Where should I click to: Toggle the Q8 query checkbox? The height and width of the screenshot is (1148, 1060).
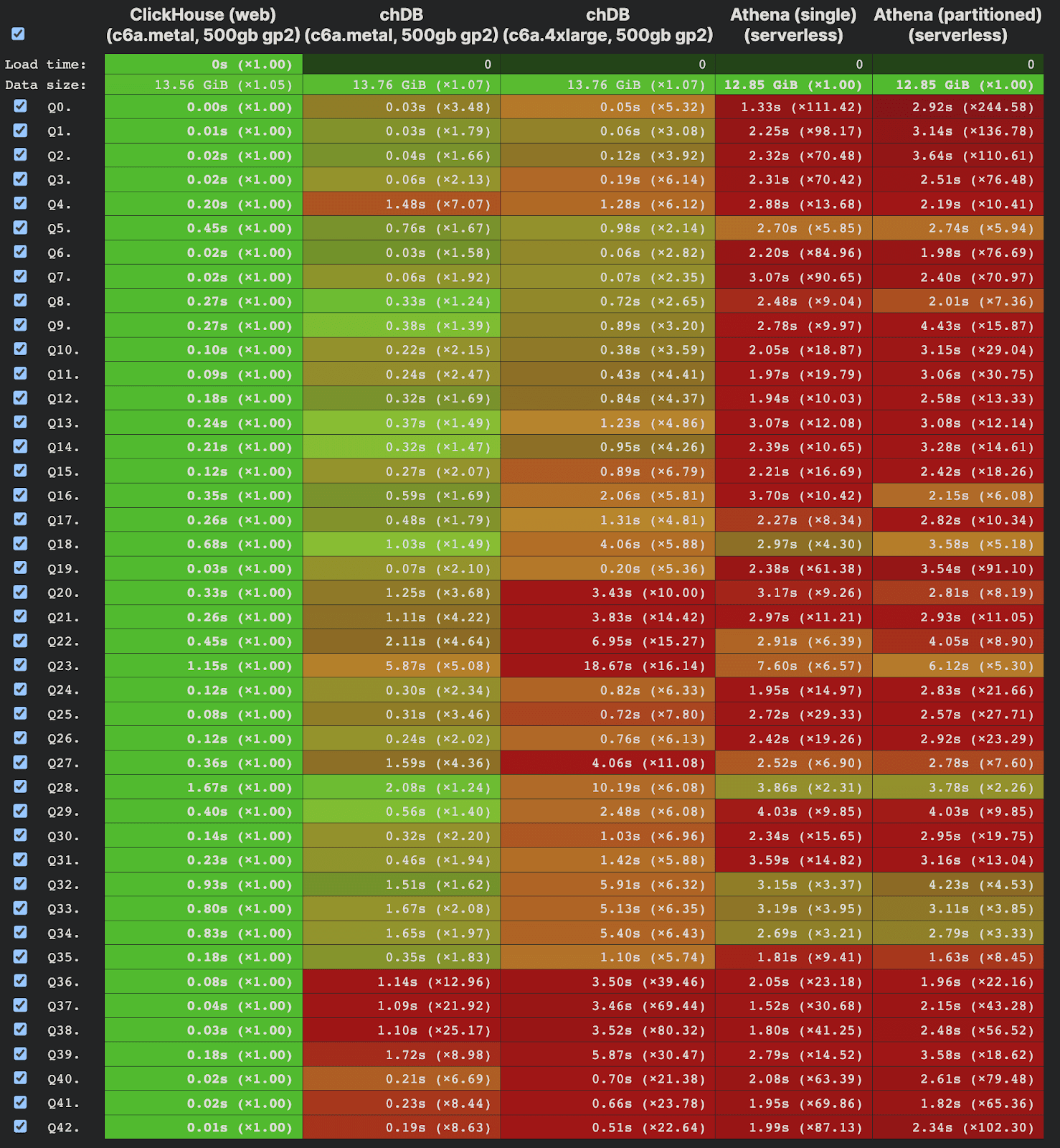pos(20,301)
